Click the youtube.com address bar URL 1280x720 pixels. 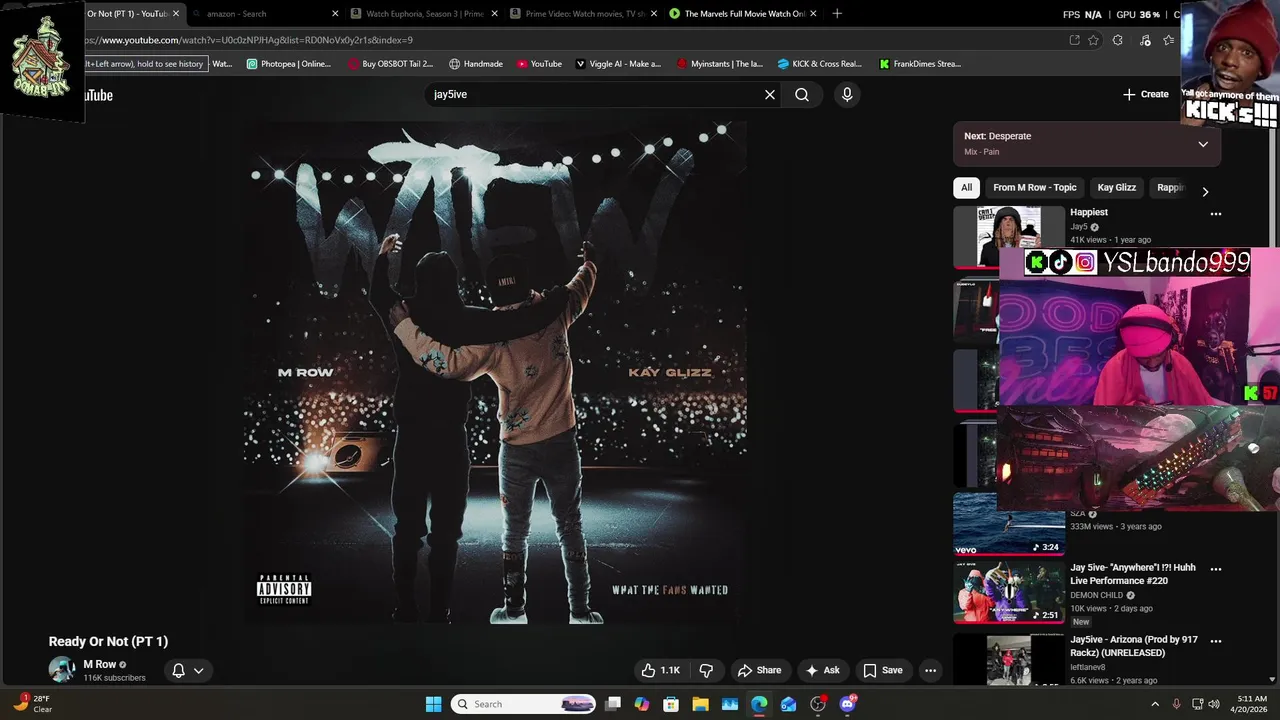pos(250,40)
